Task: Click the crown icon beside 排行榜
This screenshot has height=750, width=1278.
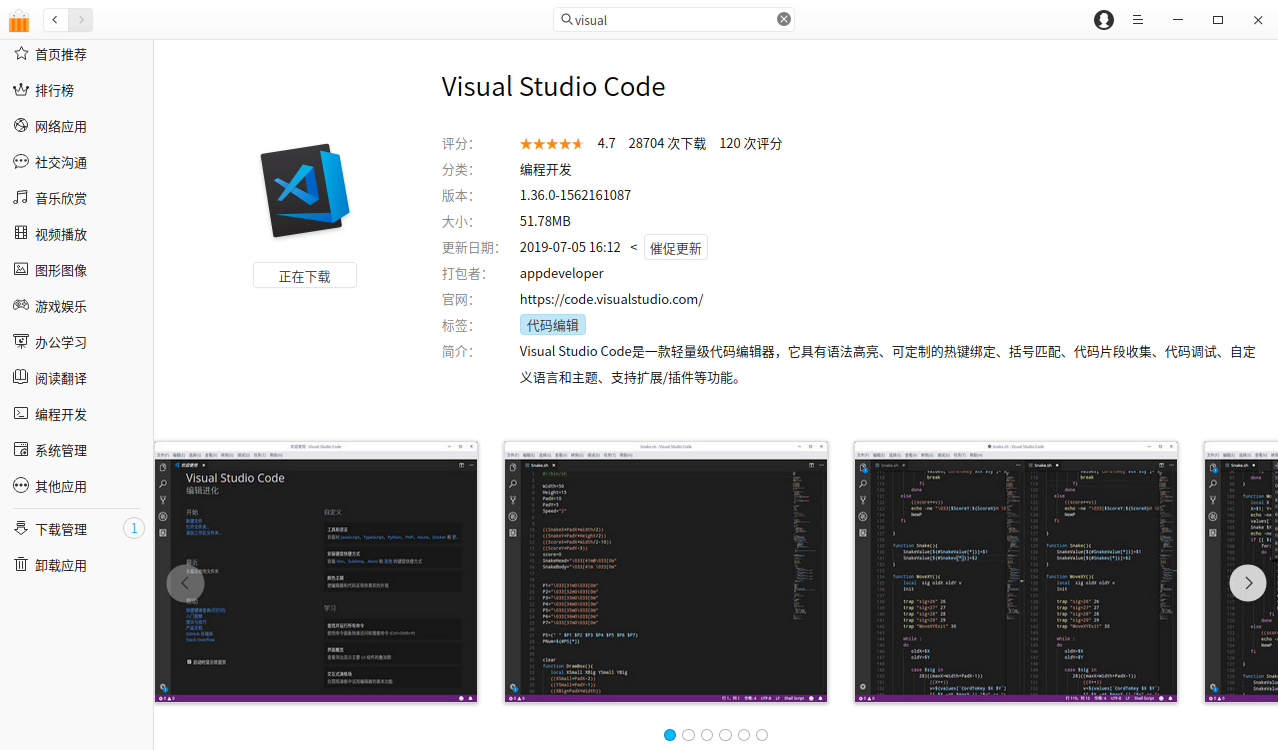Action: [21, 90]
